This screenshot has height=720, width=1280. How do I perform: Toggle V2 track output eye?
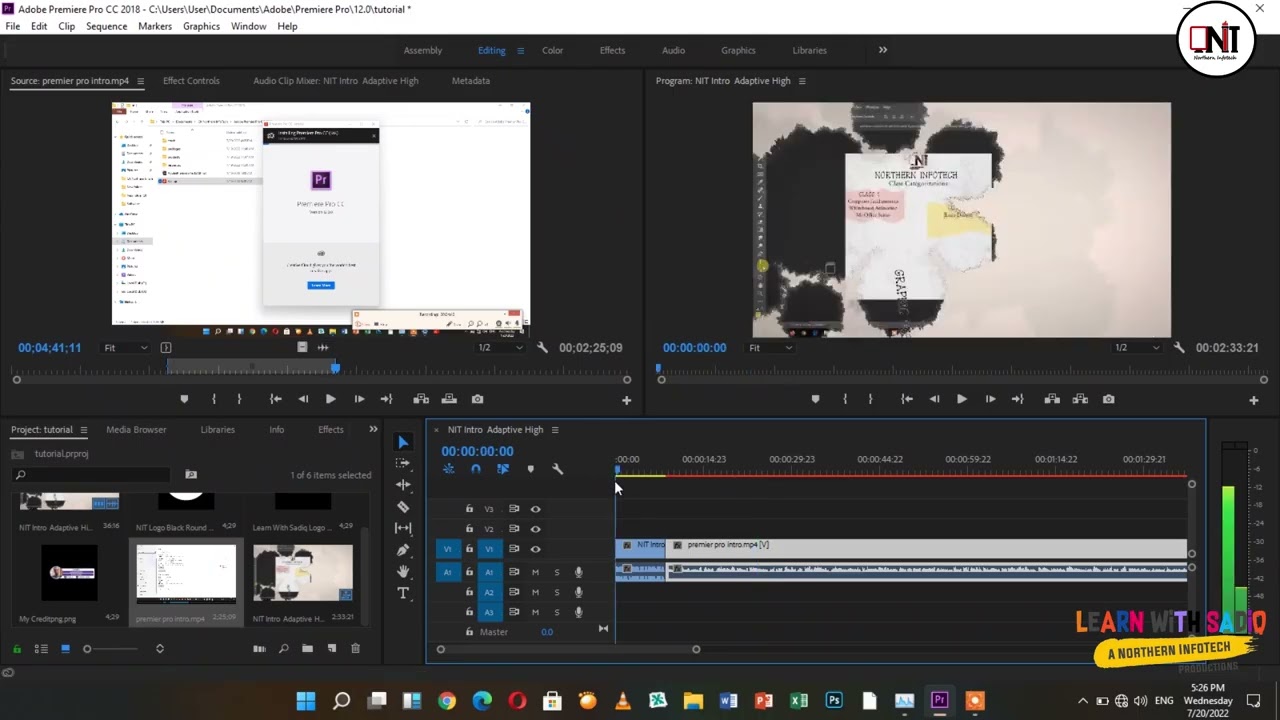point(535,529)
